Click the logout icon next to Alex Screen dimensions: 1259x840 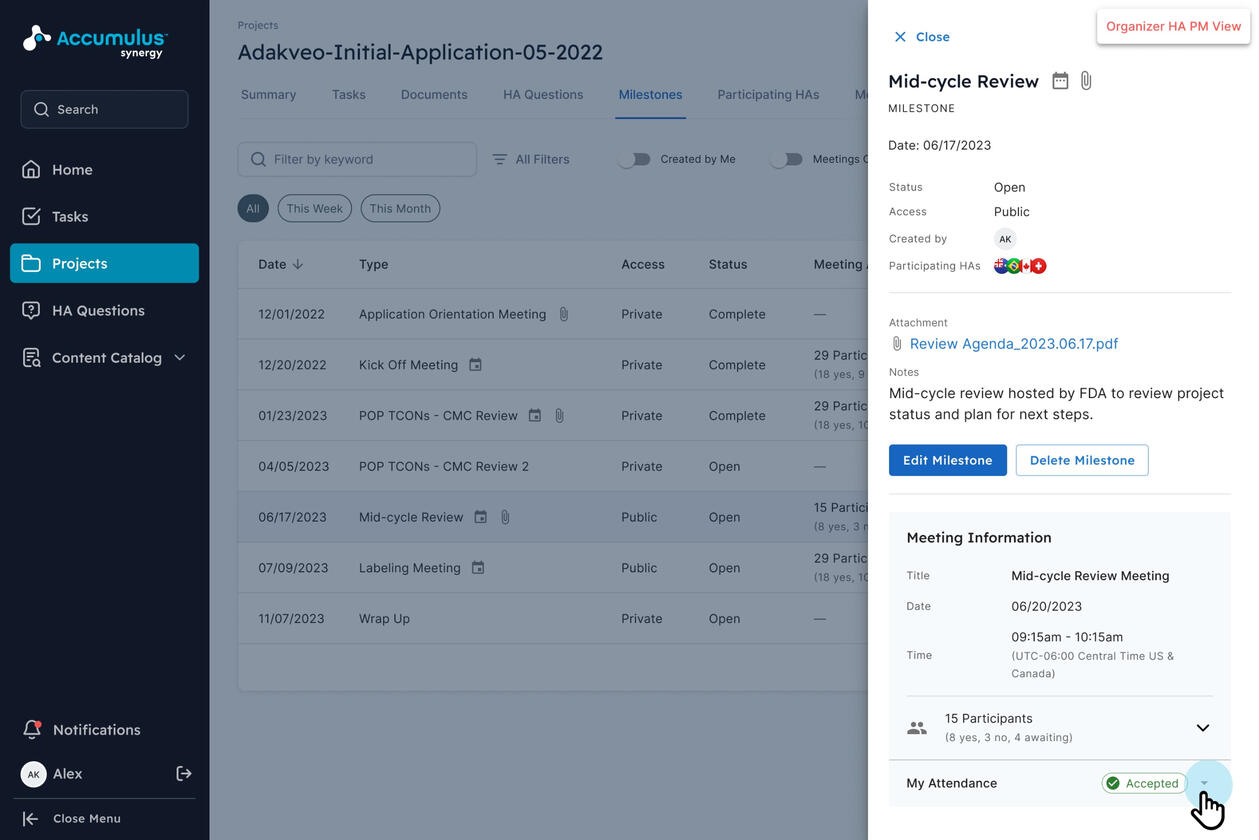click(x=184, y=773)
